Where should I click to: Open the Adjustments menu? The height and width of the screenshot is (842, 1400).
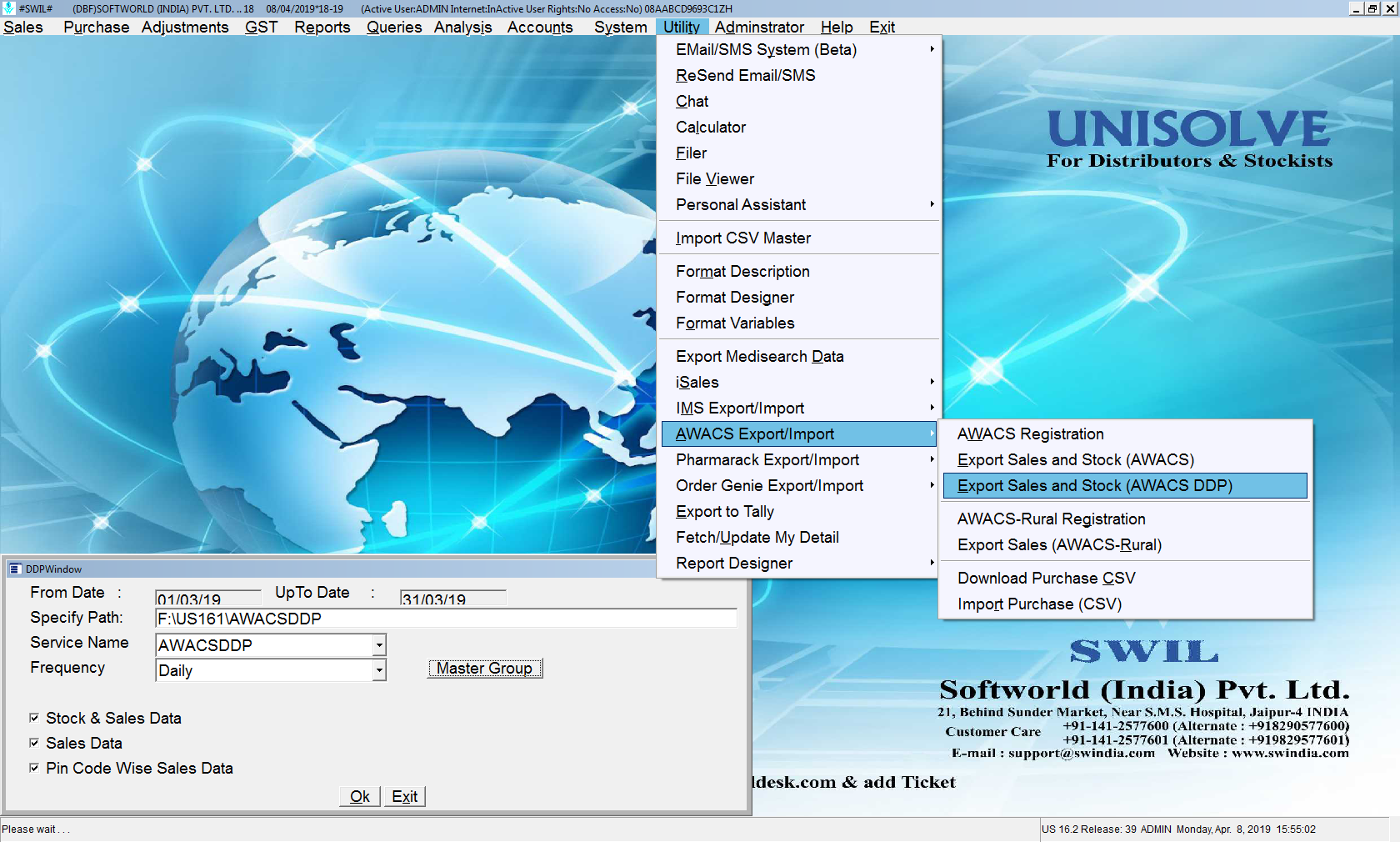tap(185, 27)
